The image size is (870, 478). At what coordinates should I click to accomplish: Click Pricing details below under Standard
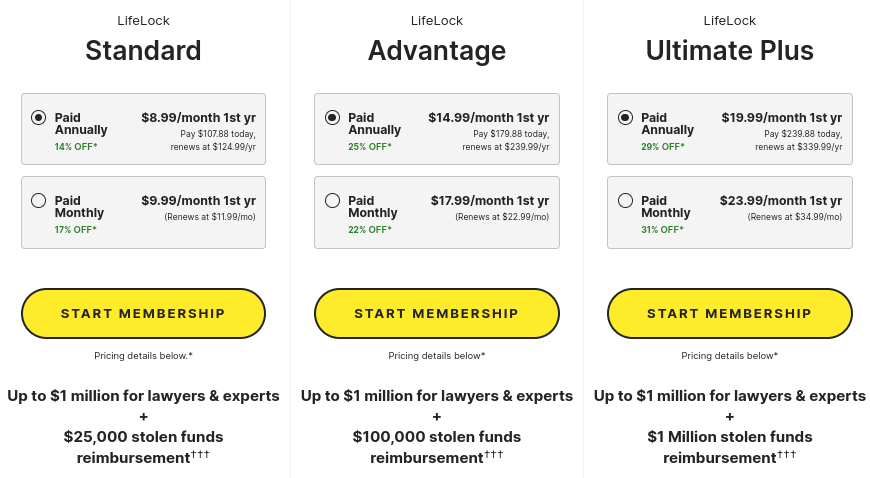coord(143,356)
